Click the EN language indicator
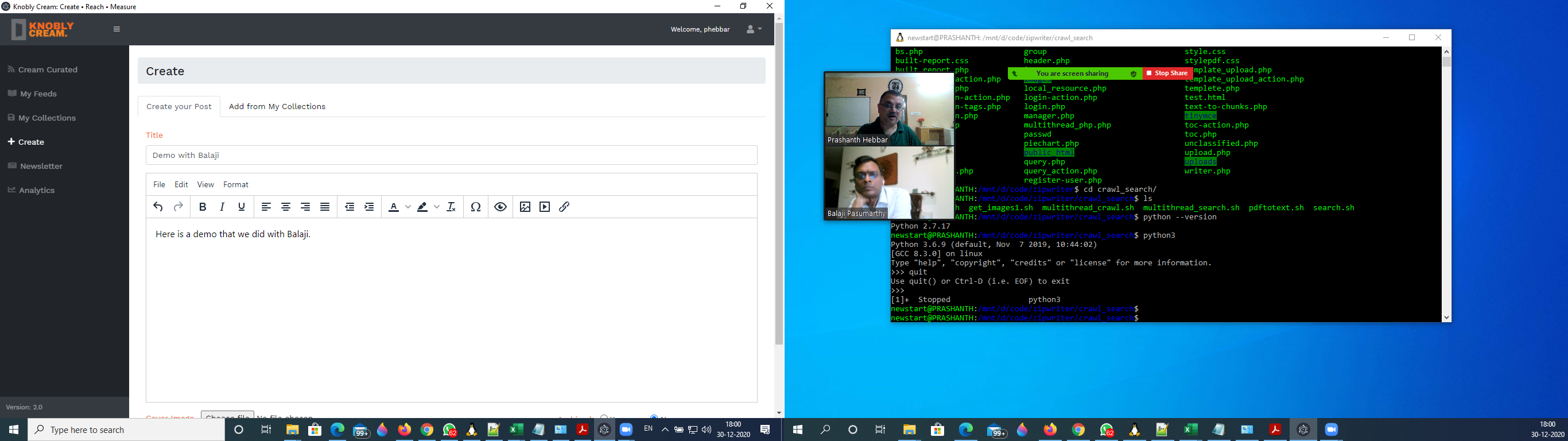The width and height of the screenshot is (1568, 441). 648,429
